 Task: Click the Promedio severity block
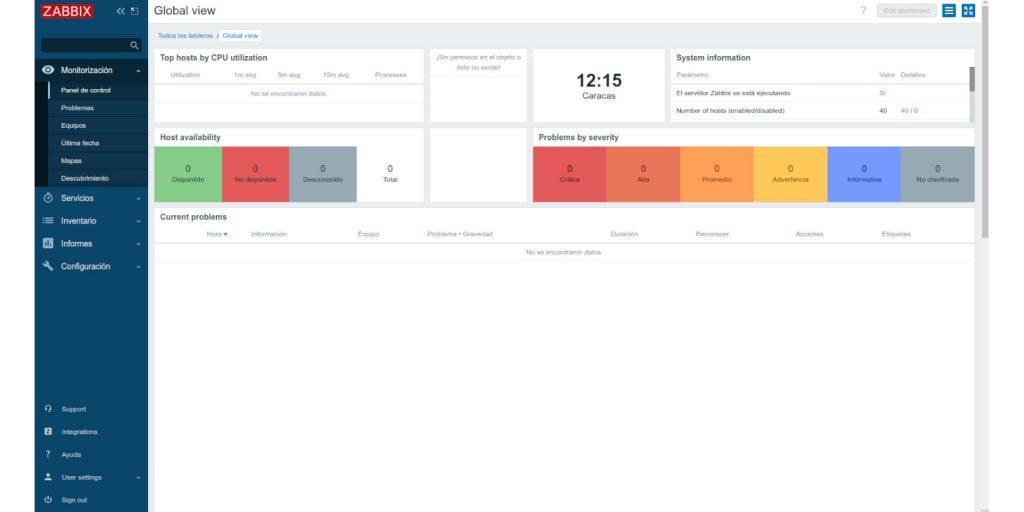pos(717,174)
